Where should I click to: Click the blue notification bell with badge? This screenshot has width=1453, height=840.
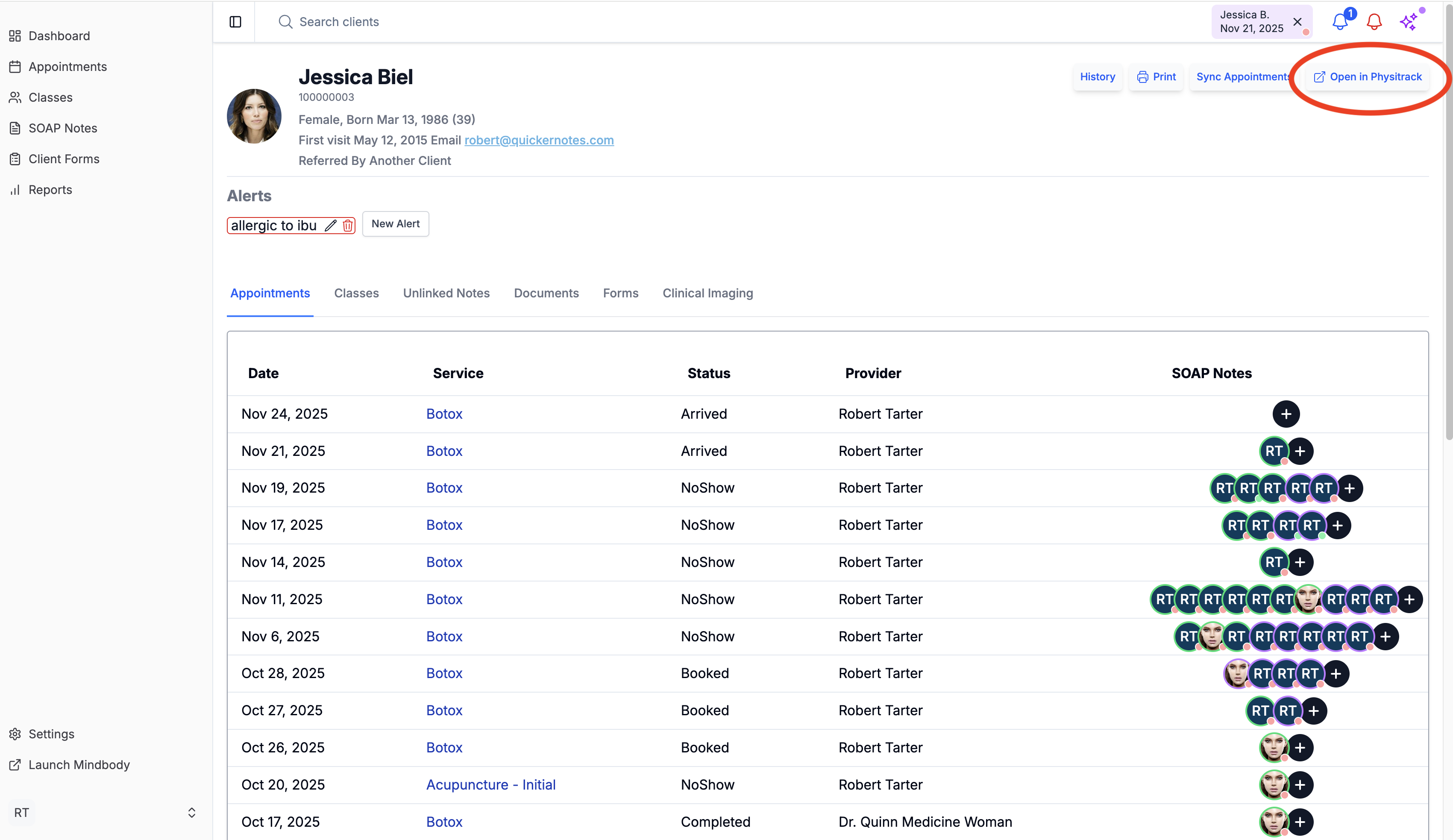tap(1339, 22)
